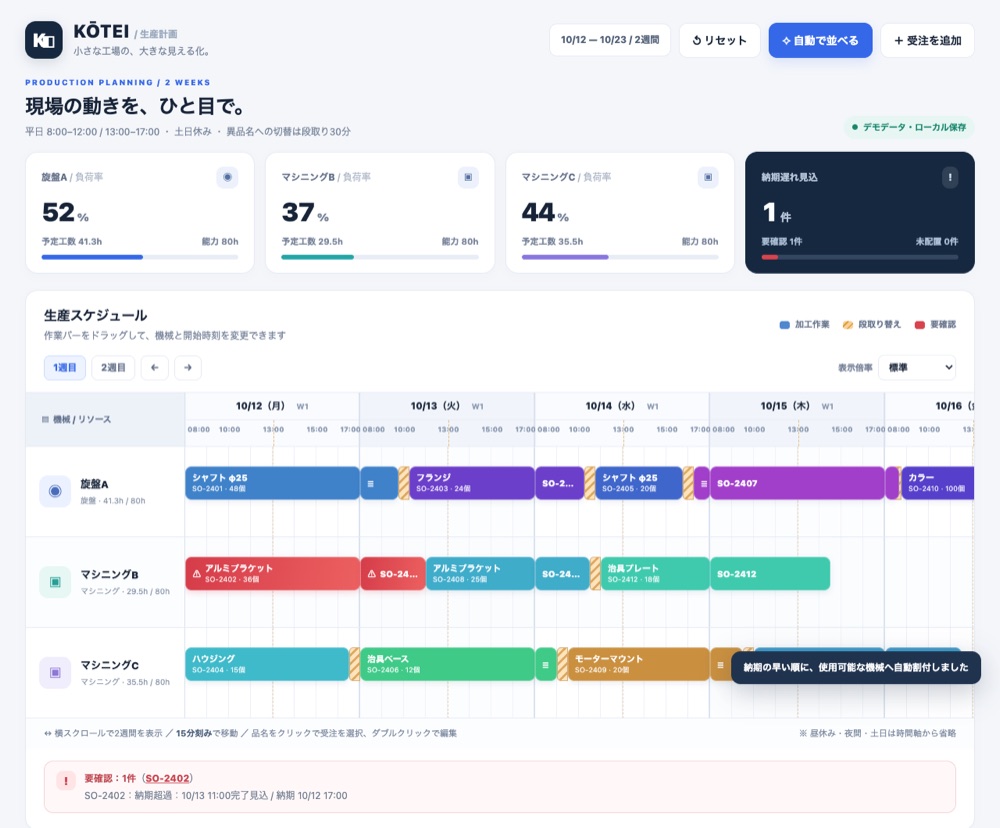Click green list-icon bar after 治具ベース
The image size is (1000, 828).
click(545, 665)
